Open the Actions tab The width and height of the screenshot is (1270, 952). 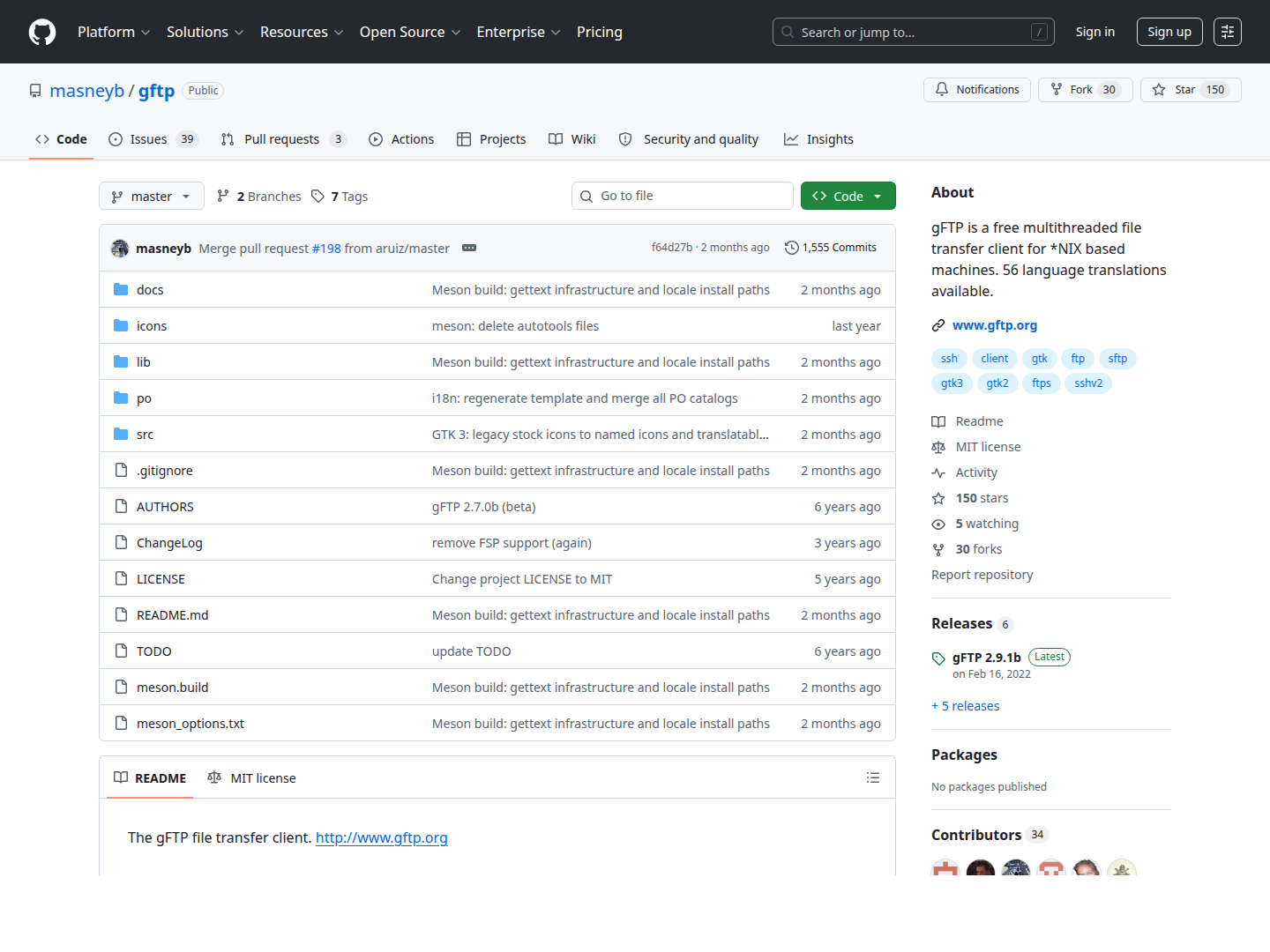point(401,139)
